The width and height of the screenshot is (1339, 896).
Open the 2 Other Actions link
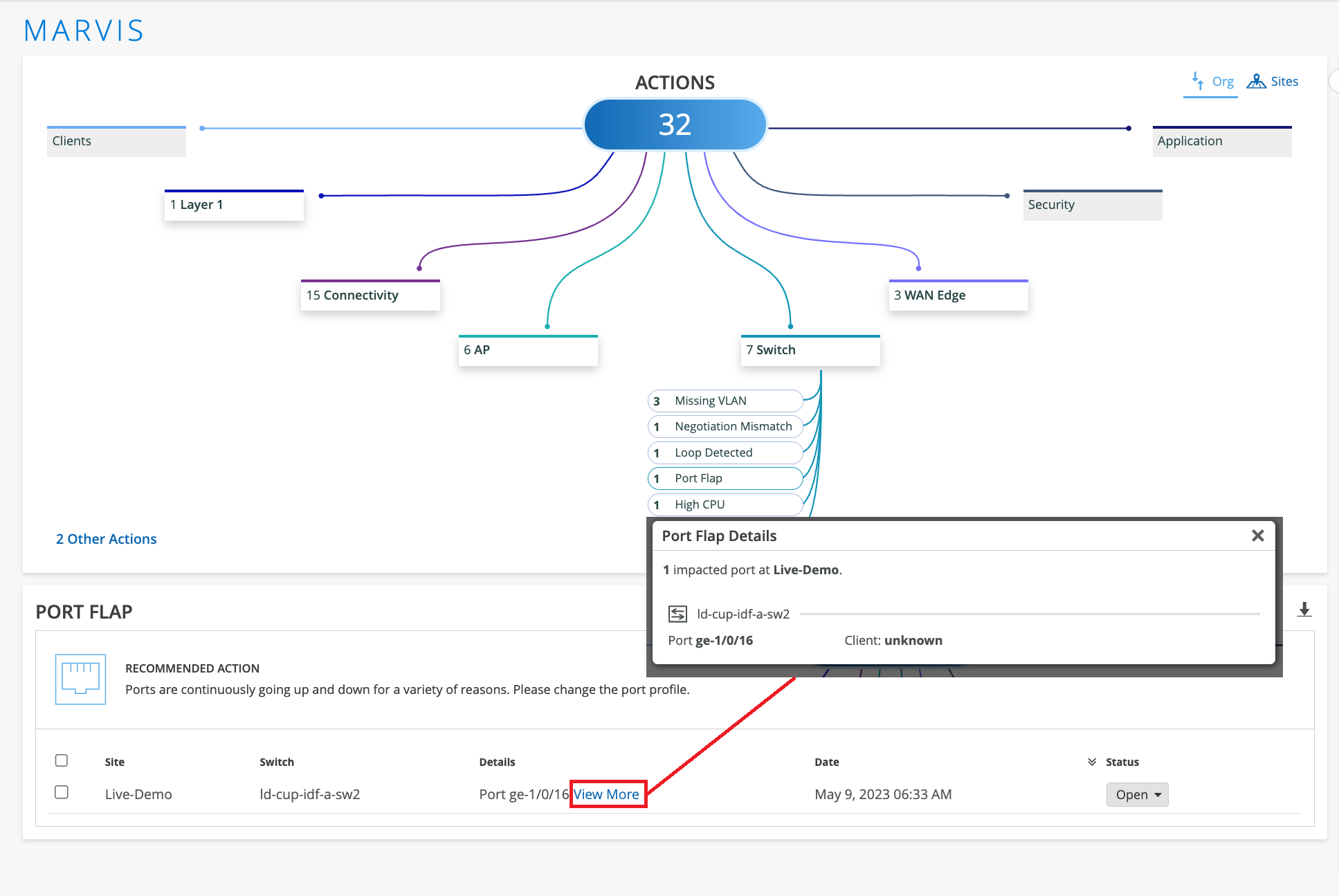click(x=107, y=539)
